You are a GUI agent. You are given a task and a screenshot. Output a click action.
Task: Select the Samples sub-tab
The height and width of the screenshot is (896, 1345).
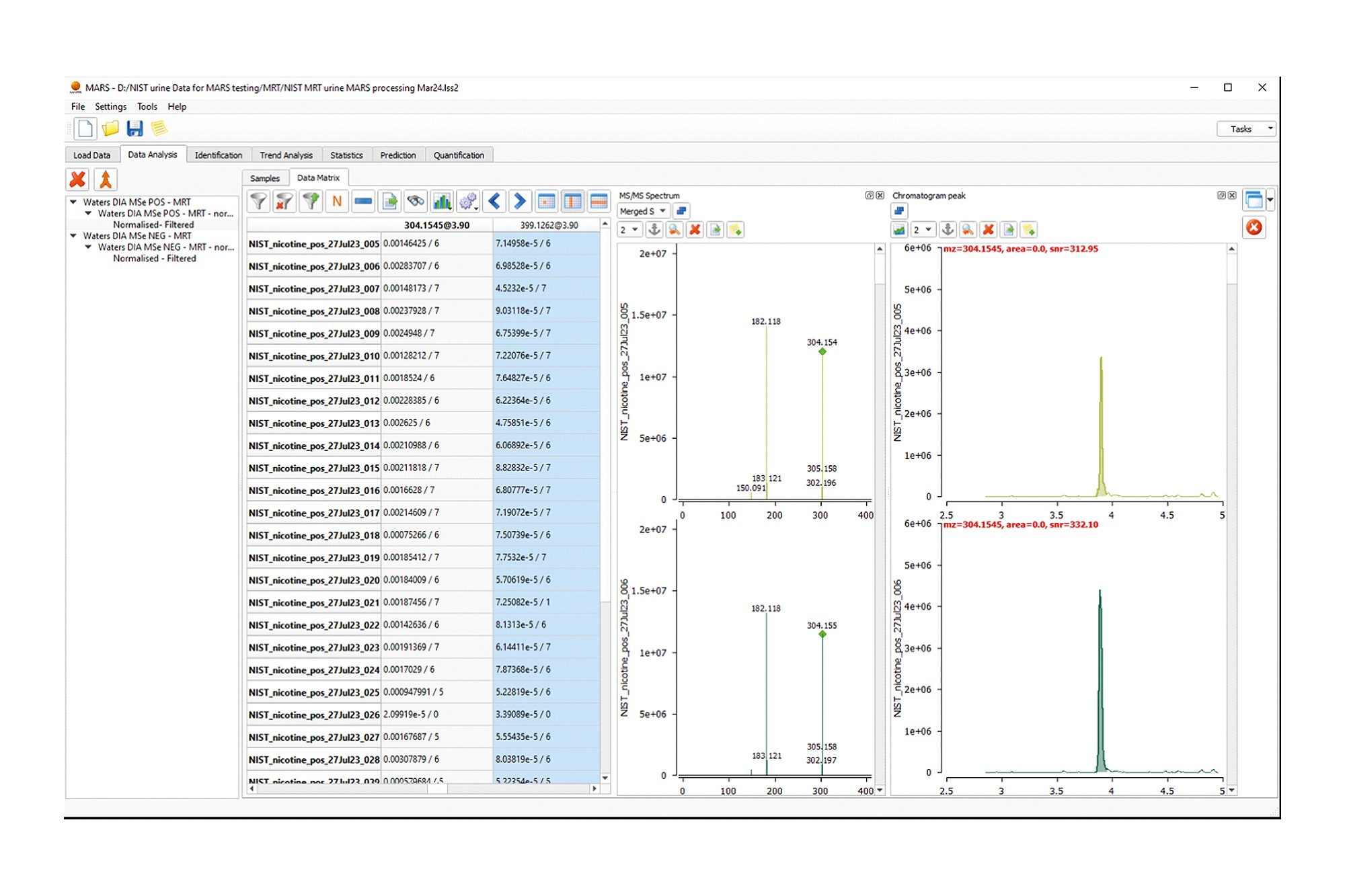click(264, 178)
